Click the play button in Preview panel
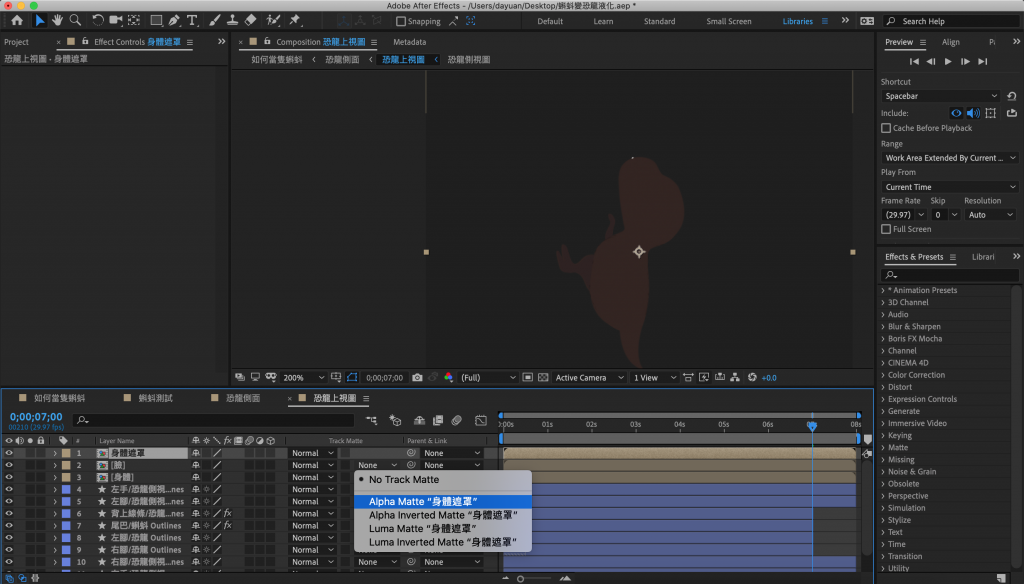The height and width of the screenshot is (584, 1024). click(x=948, y=61)
